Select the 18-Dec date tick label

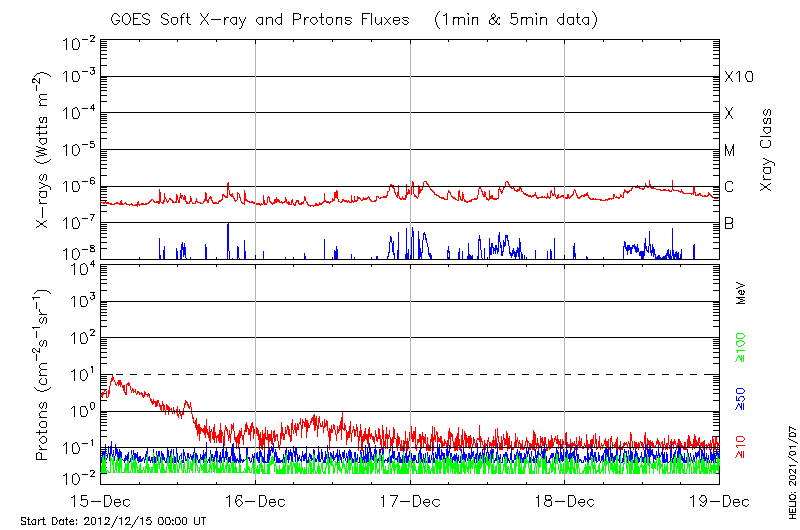point(565,500)
